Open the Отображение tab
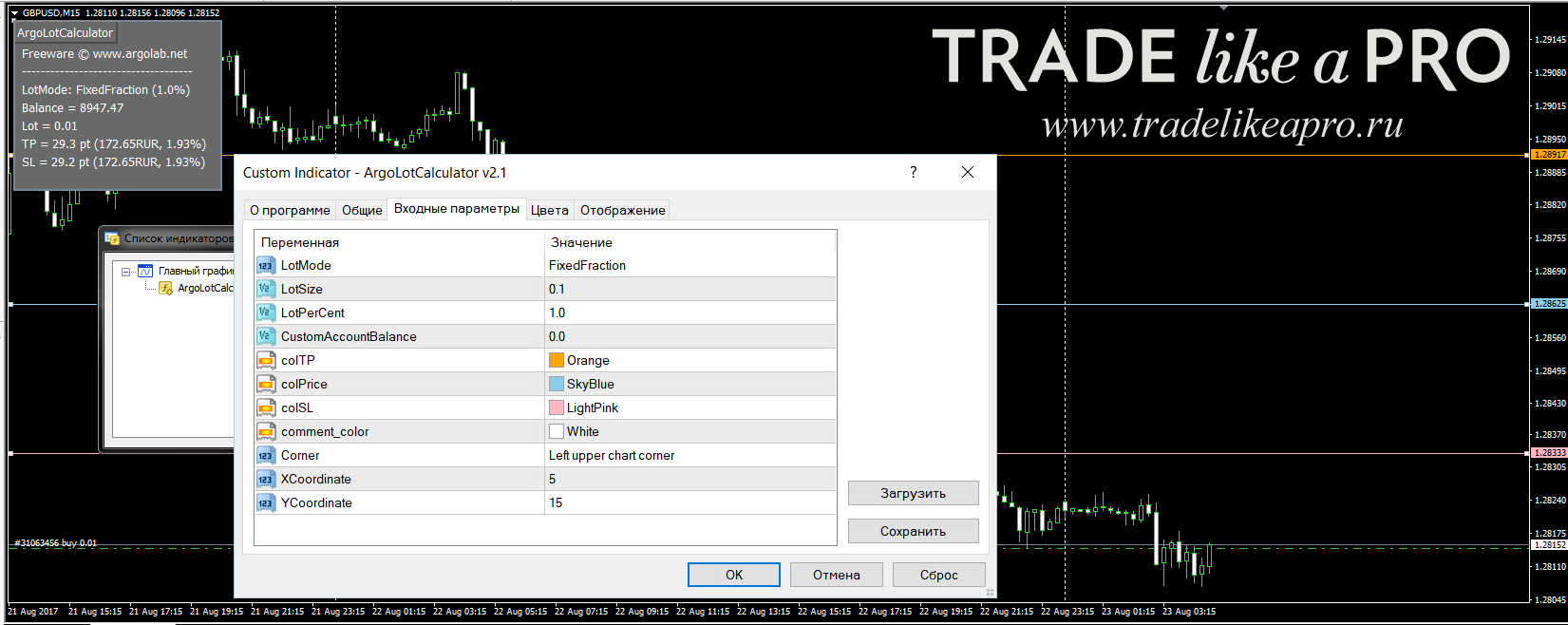The image size is (1568, 625). (x=622, y=210)
